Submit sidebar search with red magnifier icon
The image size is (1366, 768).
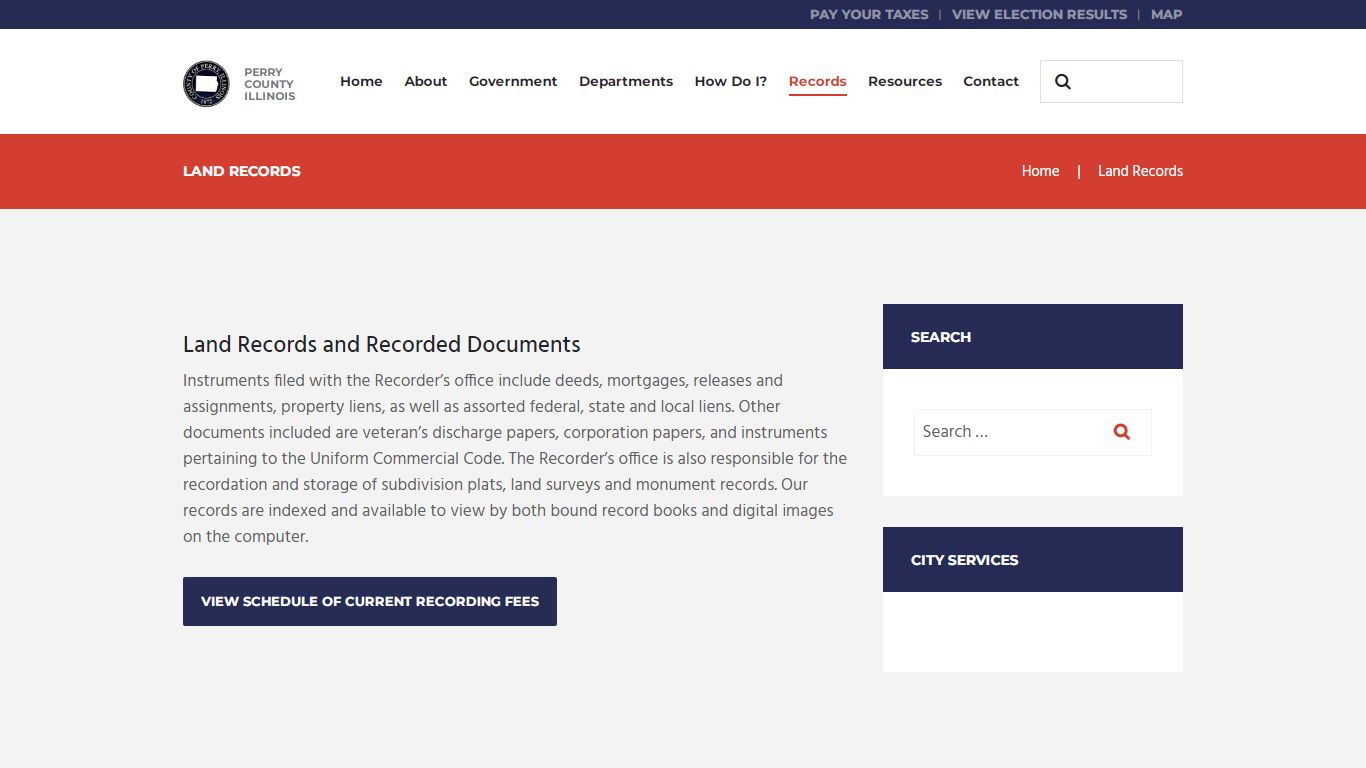pyautogui.click(x=1122, y=432)
